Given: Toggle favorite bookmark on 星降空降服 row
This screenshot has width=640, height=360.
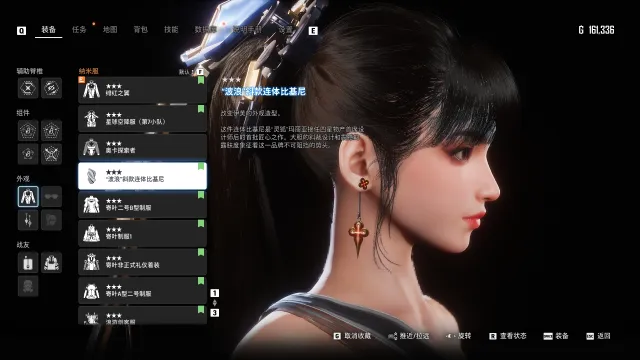Looking at the screenshot, I should 201,109.
